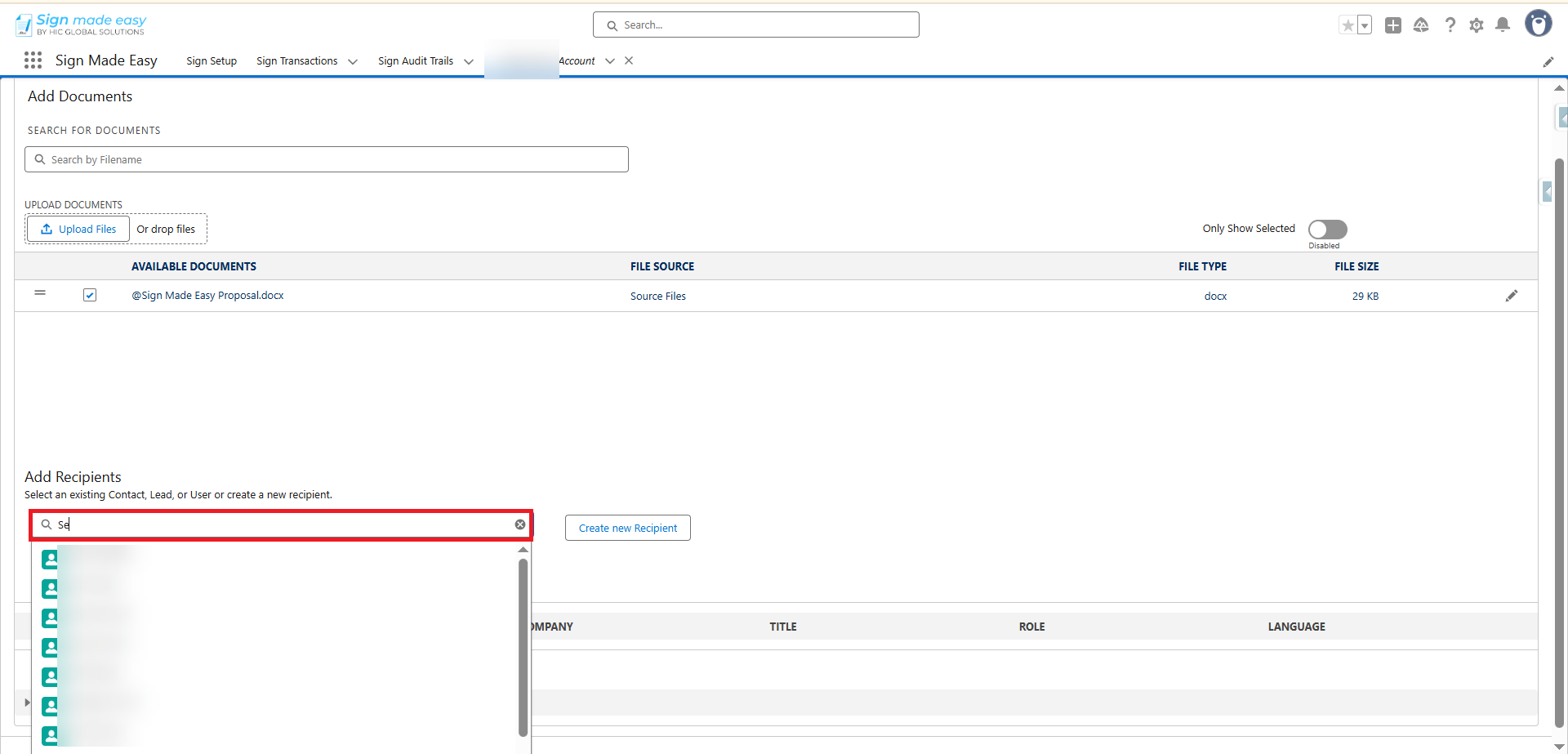This screenshot has width=1568, height=754.
Task: Click the Favorites star icon
Action: click(1347, 25)
